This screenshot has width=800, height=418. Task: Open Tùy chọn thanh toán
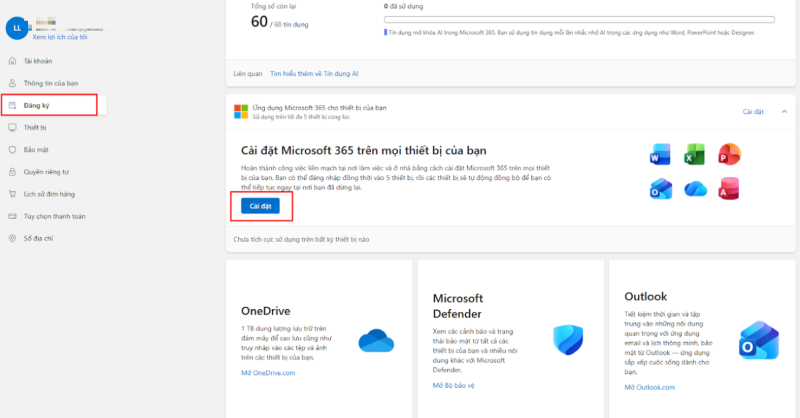53,216
